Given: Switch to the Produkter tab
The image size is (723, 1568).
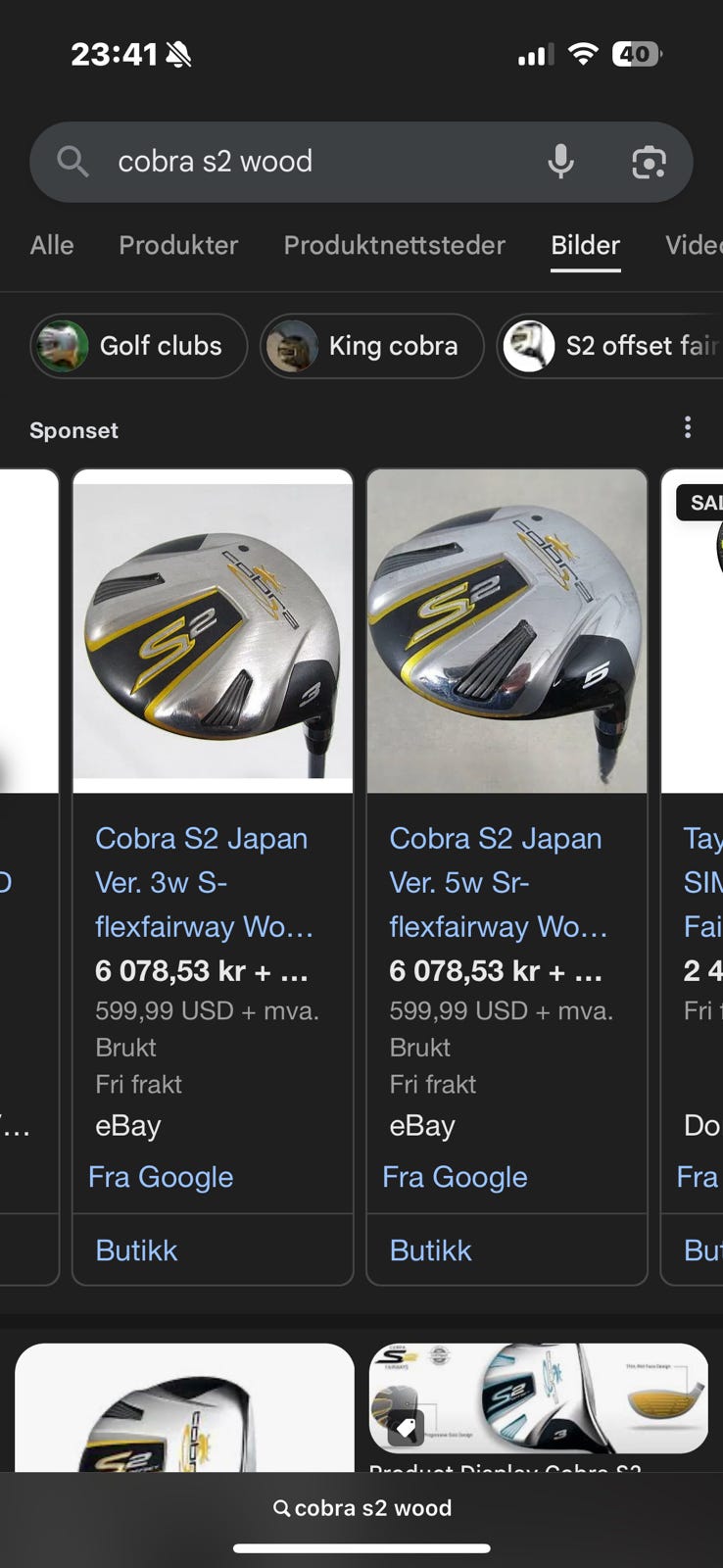Looking at the screenshot, I should (x=178, y=245).
